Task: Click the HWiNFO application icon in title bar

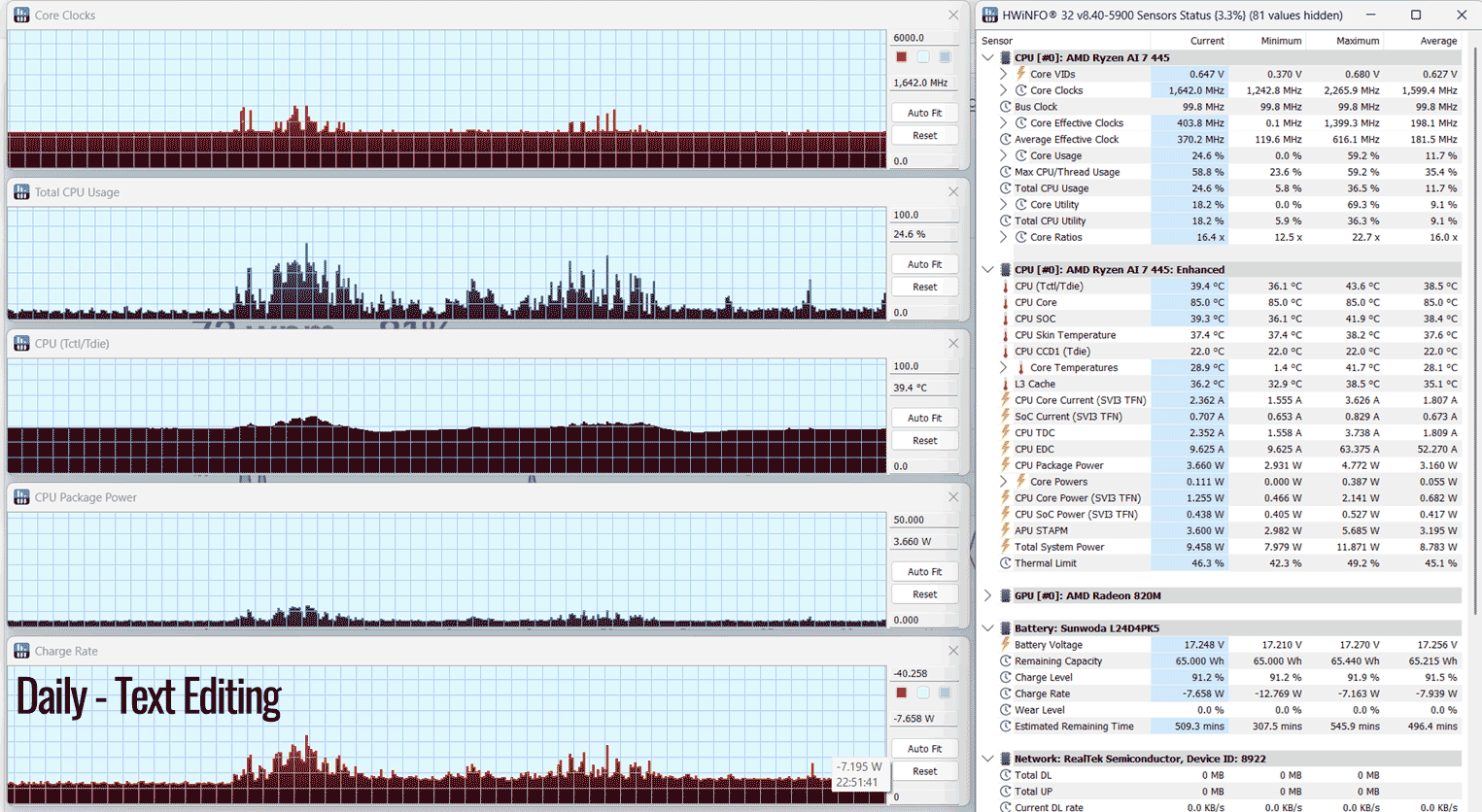Action: click(990, 16)
